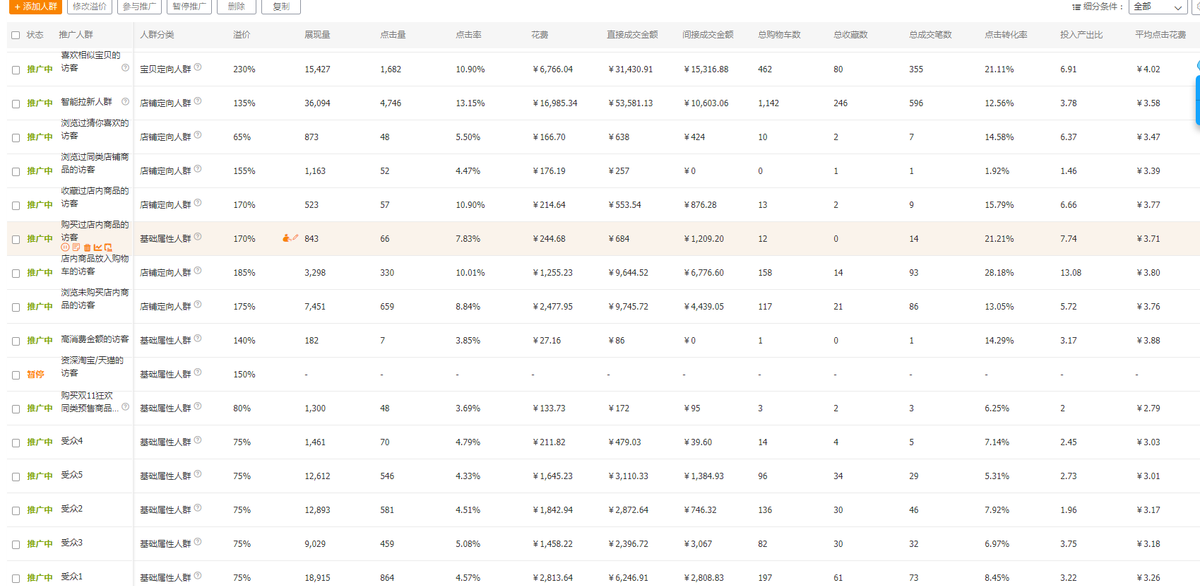Check the 智能拉新人群 row checkbox
The width and height of the screenshot is (1200, 586).
click(x=15, y=104)
